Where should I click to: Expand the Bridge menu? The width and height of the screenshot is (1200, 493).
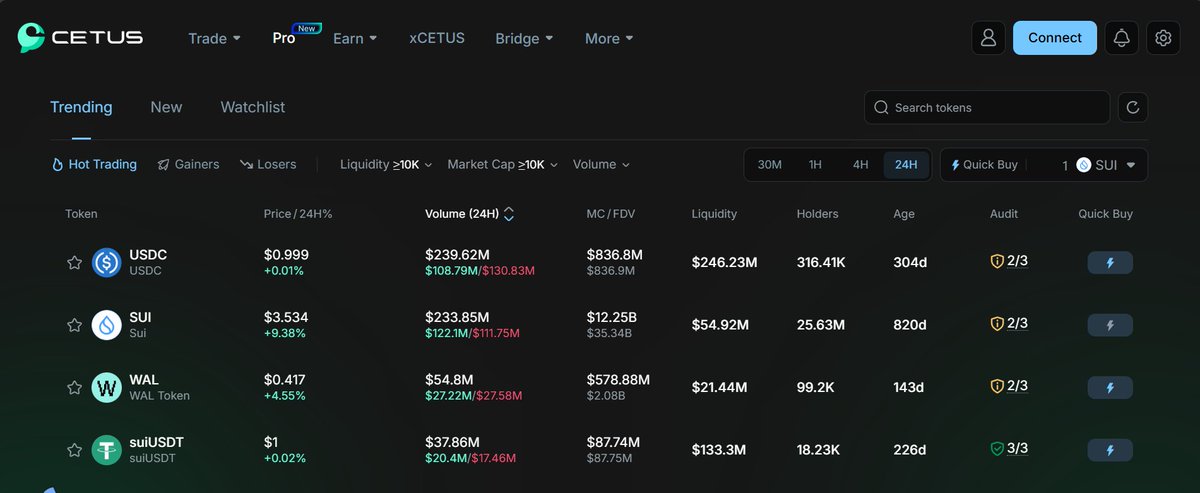click(x=524, y=38)
